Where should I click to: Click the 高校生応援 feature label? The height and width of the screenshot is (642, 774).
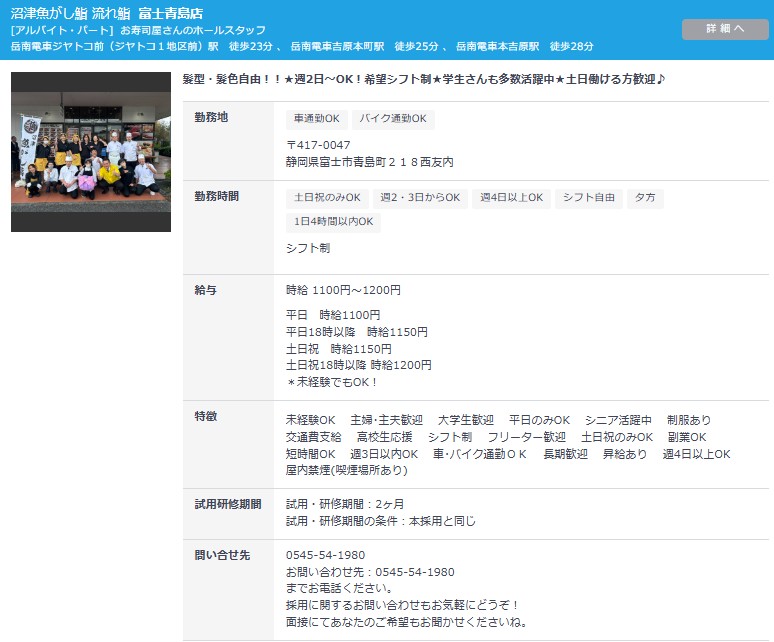coord(384,437)
